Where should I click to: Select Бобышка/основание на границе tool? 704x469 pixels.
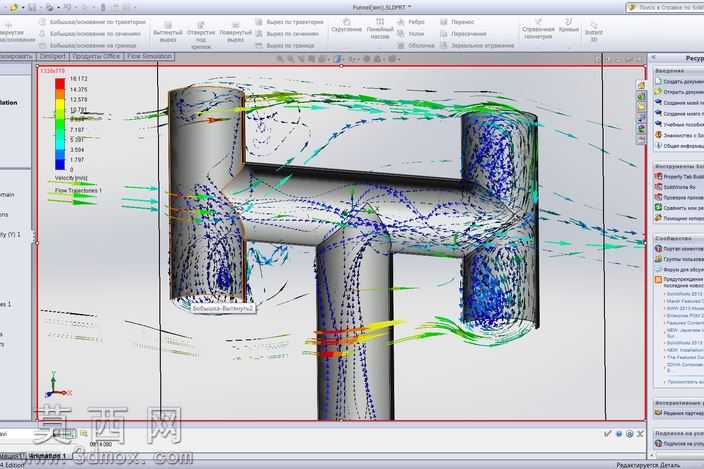tap(88, 45)
